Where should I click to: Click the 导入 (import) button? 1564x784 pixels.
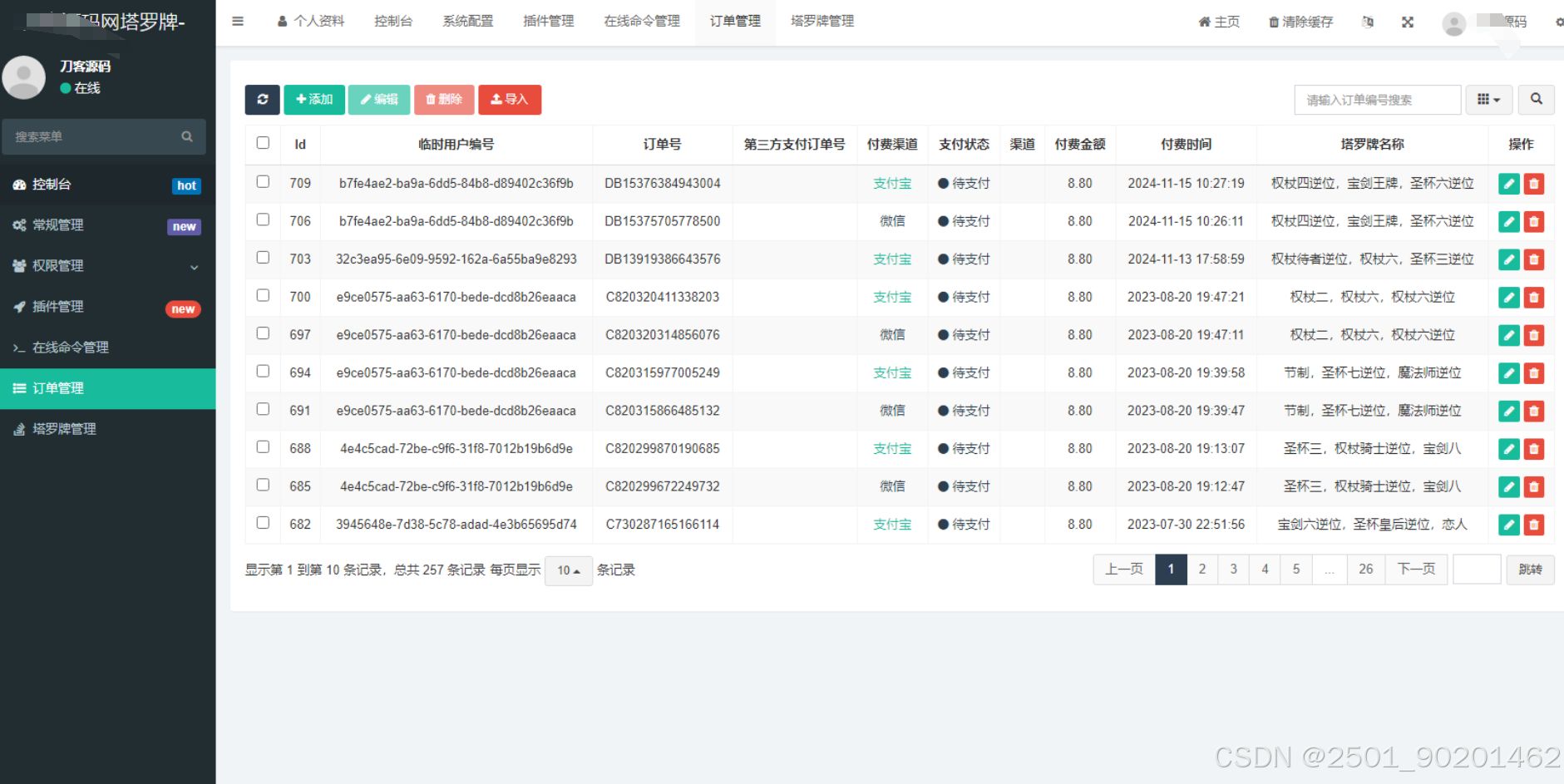510,100
